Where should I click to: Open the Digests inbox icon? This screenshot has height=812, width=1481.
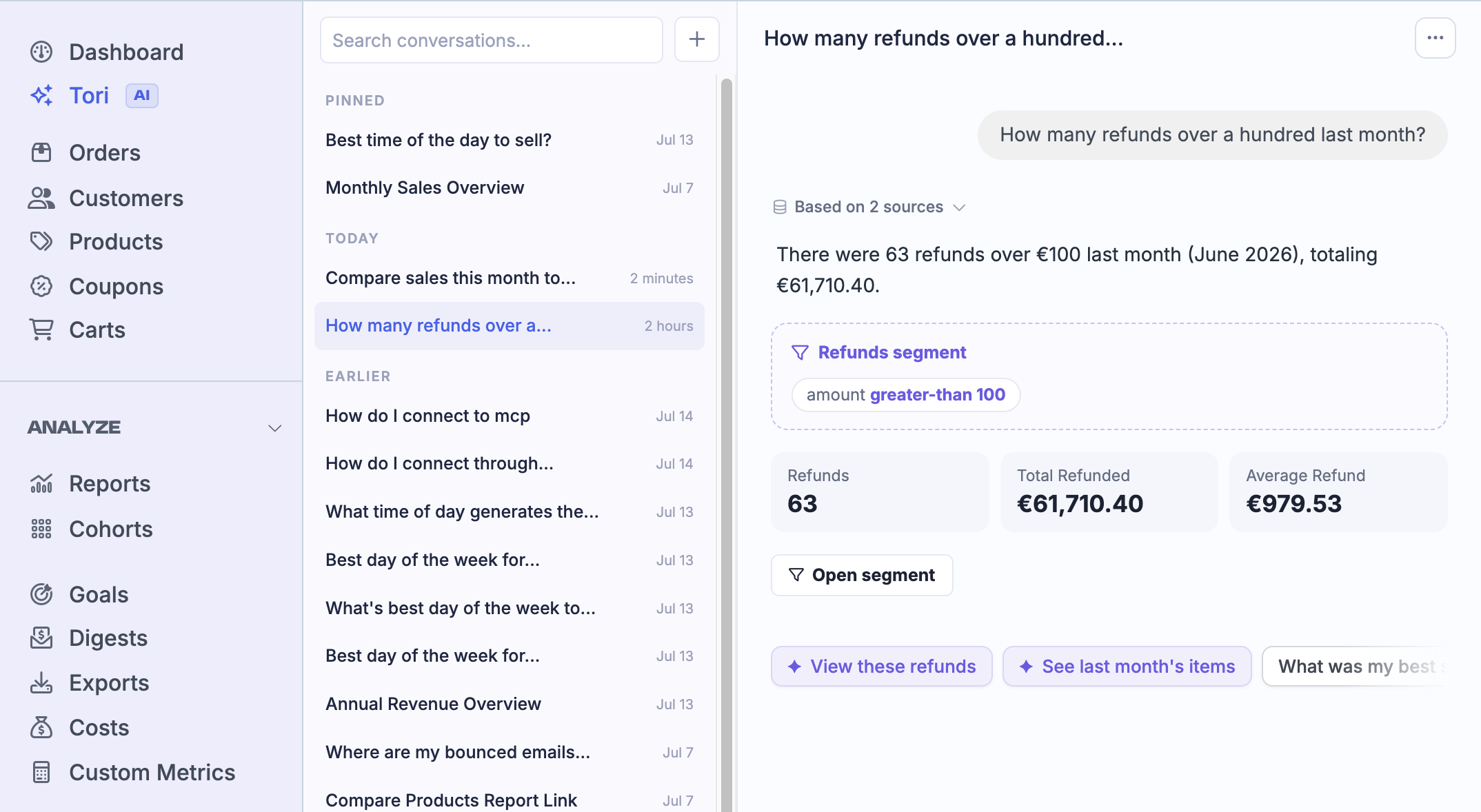41,638
